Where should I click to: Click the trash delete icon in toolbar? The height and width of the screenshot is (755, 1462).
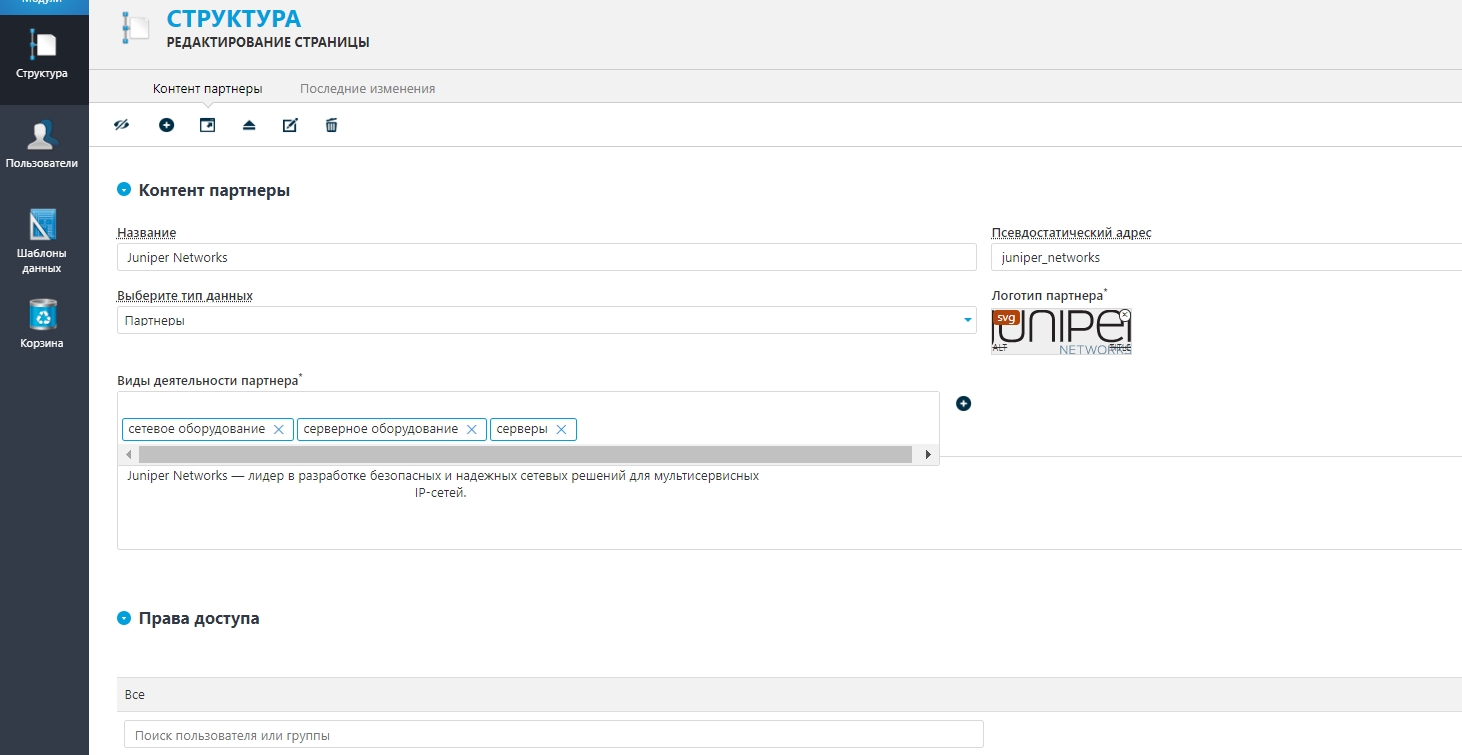(331, 125)
